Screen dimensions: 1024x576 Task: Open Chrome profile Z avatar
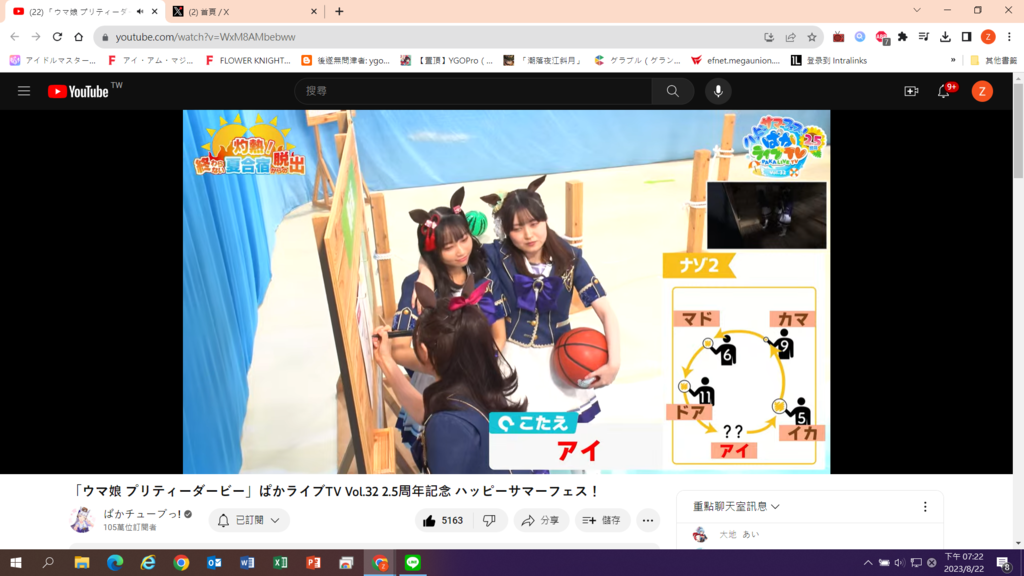point(988,37)
